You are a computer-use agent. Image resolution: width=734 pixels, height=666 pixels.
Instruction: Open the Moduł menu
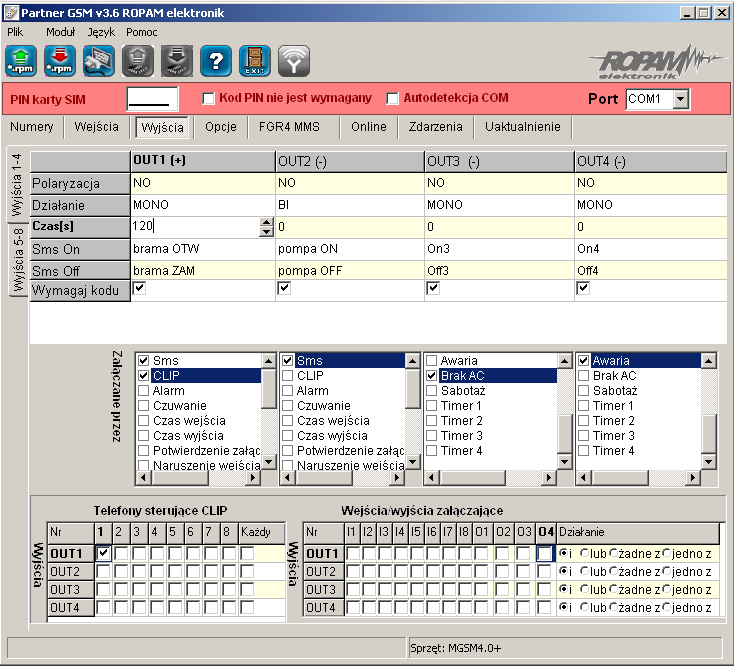coord(60,32)
